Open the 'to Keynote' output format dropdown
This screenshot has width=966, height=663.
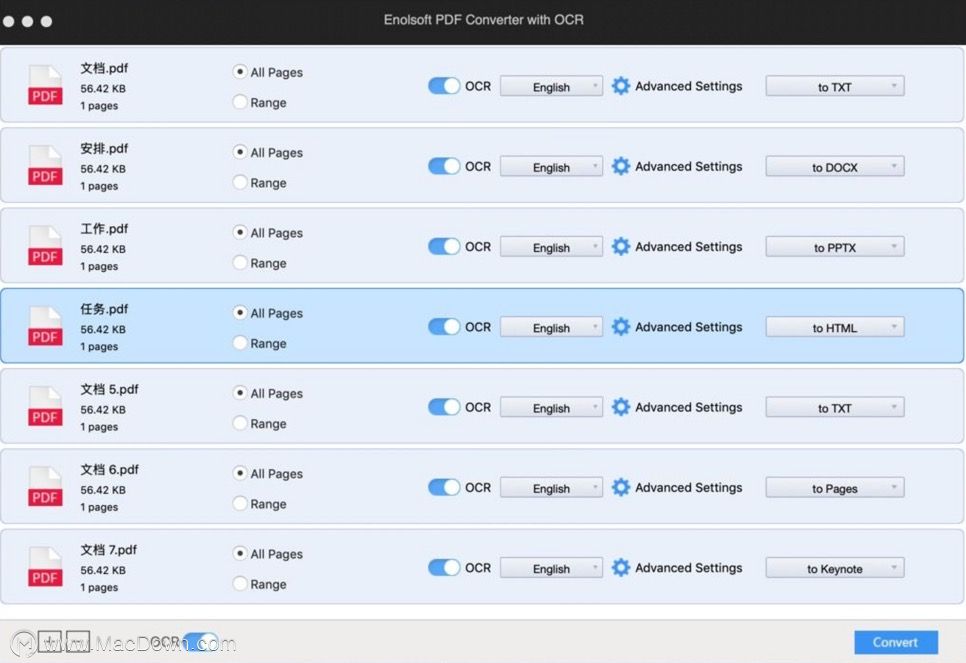(x=835, y=568)
